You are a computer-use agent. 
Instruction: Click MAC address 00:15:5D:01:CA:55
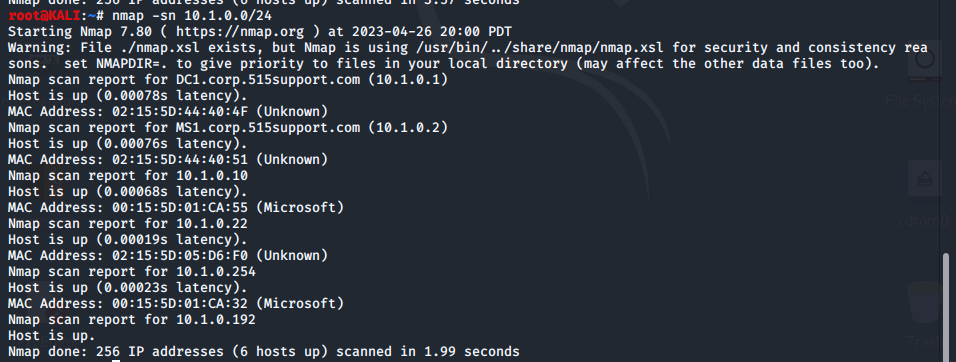[180, 208]
